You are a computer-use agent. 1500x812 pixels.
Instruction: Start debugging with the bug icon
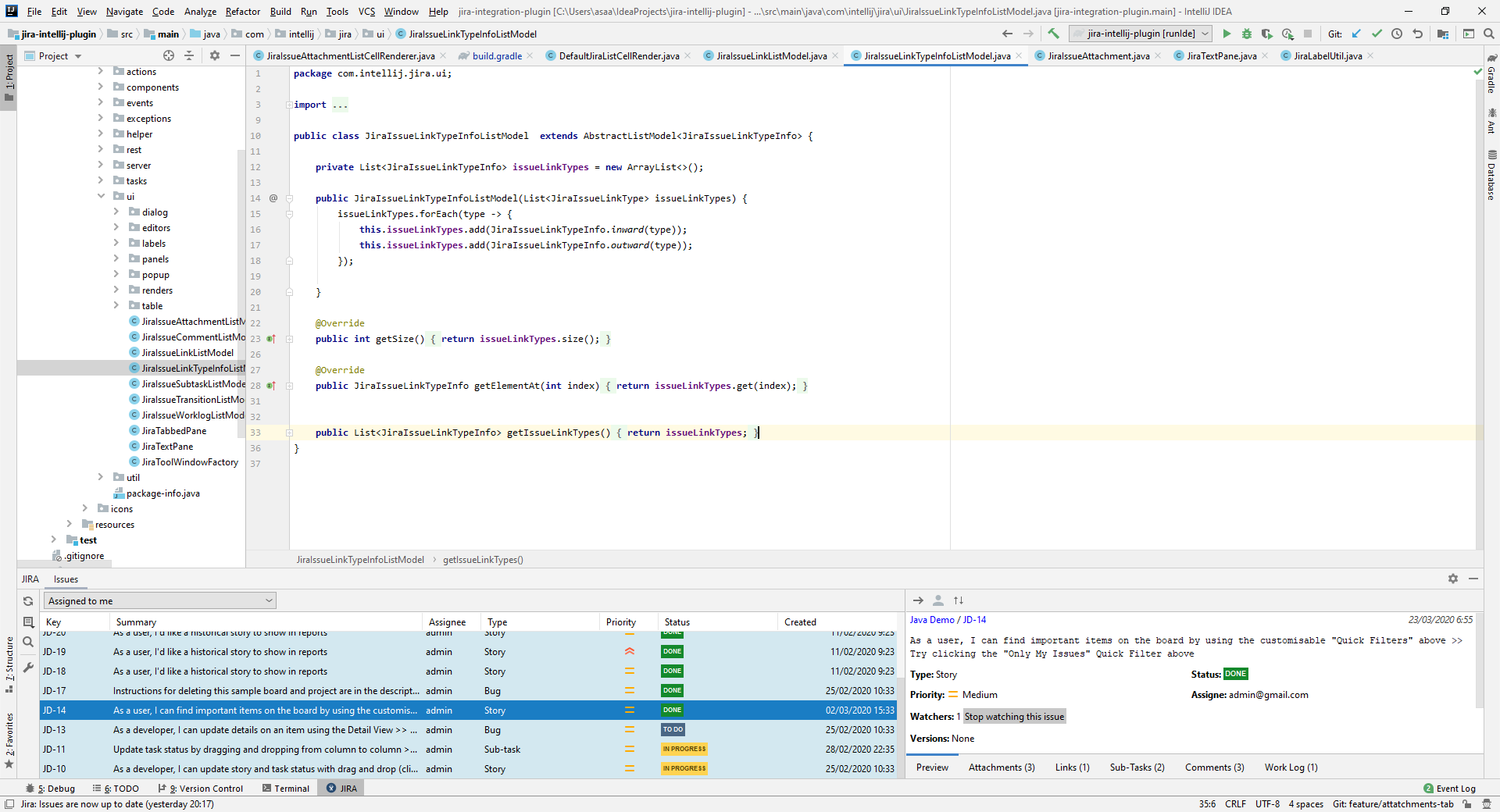pos(1247,34)
